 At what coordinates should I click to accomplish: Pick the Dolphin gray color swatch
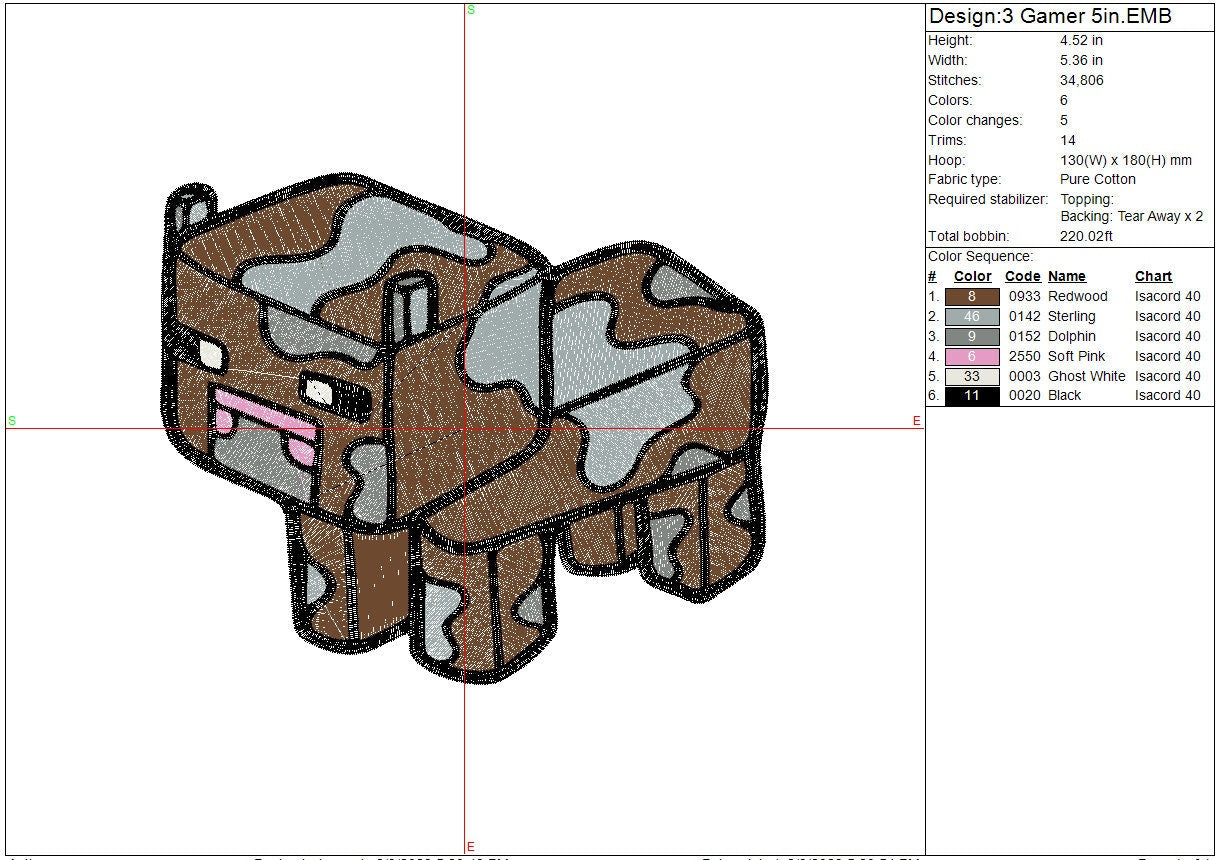pyautogui.click(x=971, y=337)
